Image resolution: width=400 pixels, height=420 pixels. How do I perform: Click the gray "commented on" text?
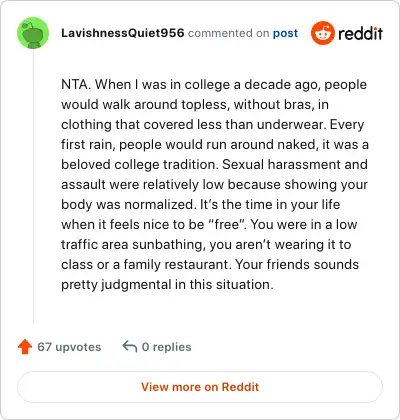[x=229, y=33]
